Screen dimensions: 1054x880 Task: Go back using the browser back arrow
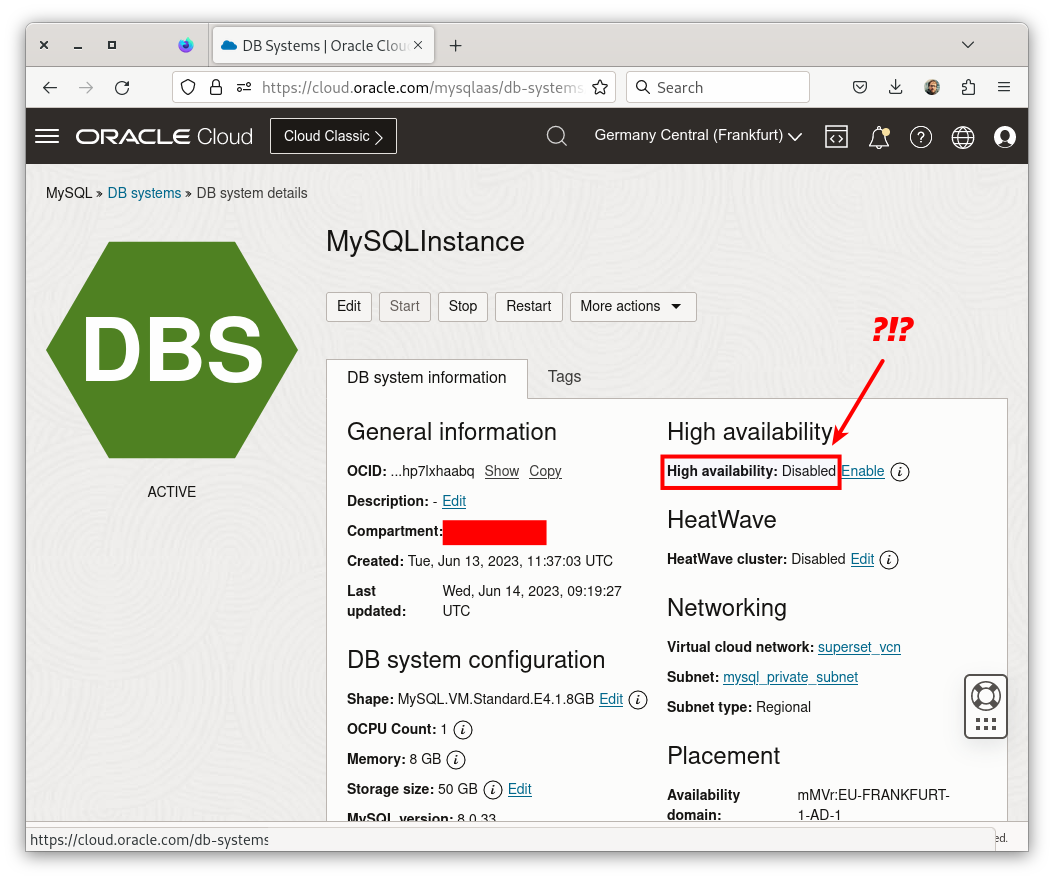pos(50,87)
